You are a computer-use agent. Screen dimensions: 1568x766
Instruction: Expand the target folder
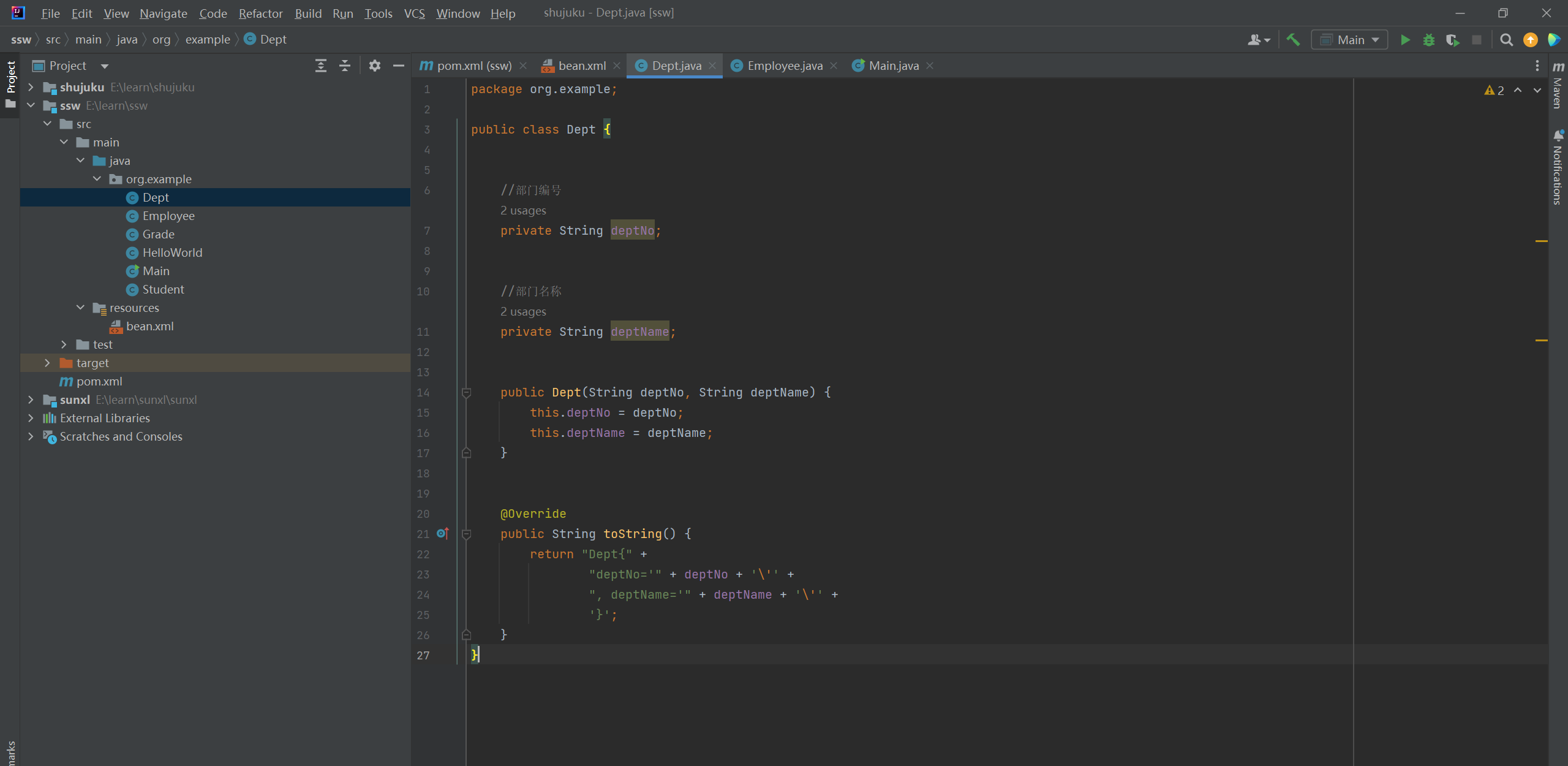(x=47, y=363)
